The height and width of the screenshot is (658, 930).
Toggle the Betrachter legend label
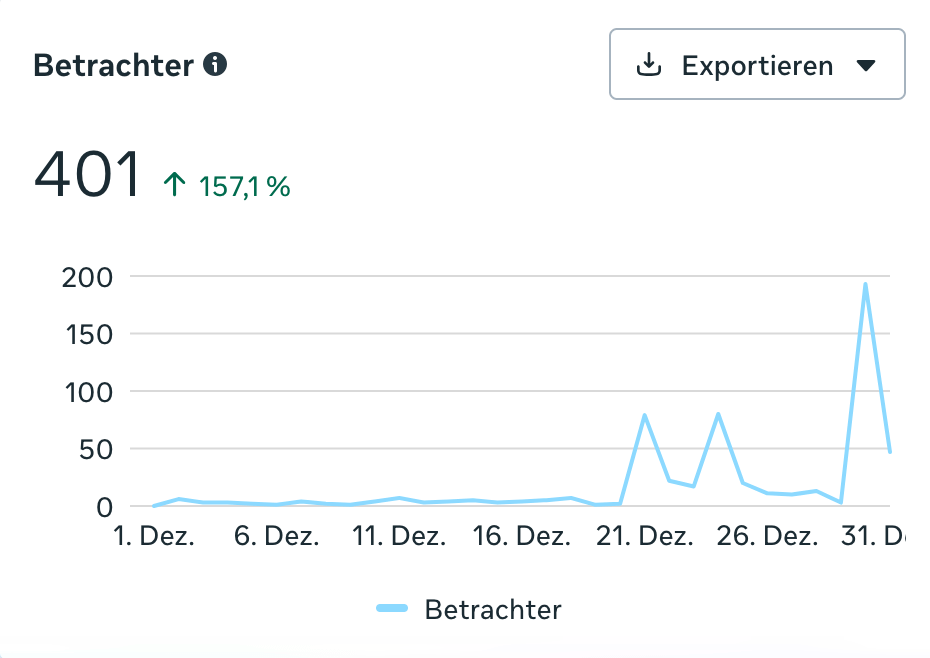(493, 609)
